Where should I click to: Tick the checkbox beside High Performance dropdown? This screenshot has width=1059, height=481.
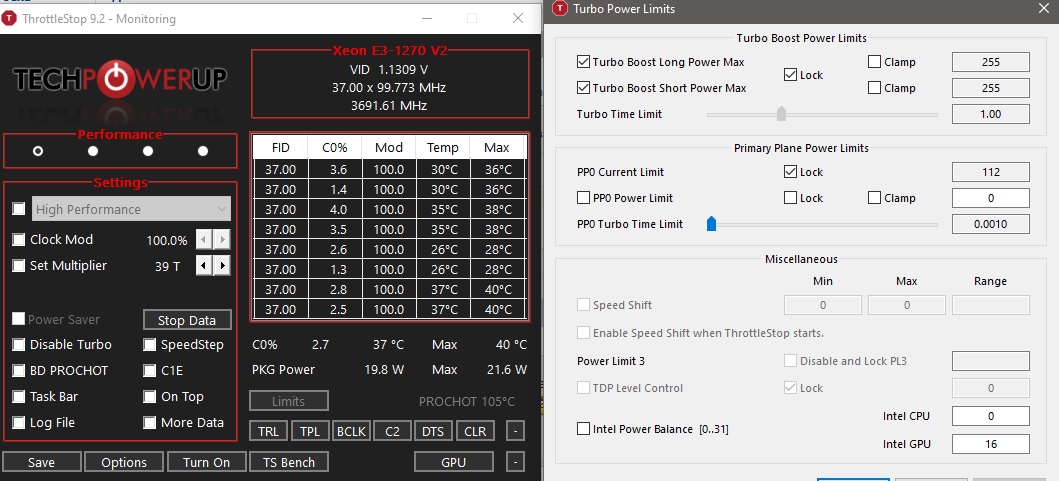(19, 209)
